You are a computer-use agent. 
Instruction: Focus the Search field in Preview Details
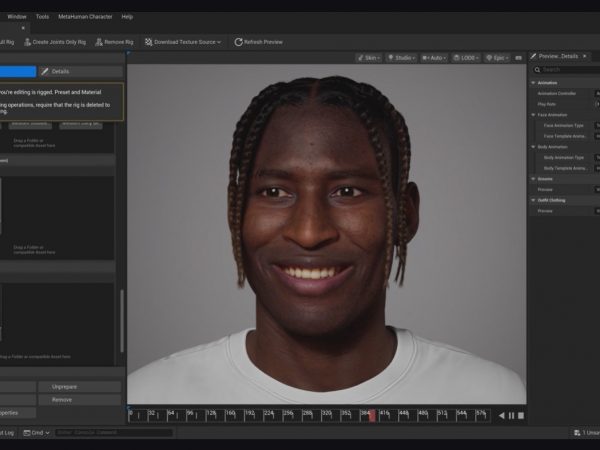(566, 70)
